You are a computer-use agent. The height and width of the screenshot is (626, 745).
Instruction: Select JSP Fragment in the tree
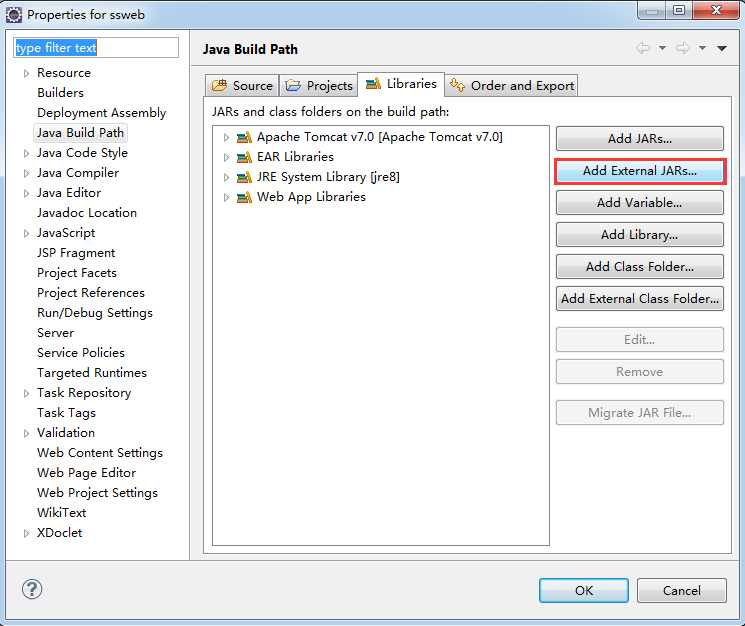(76, 253)
